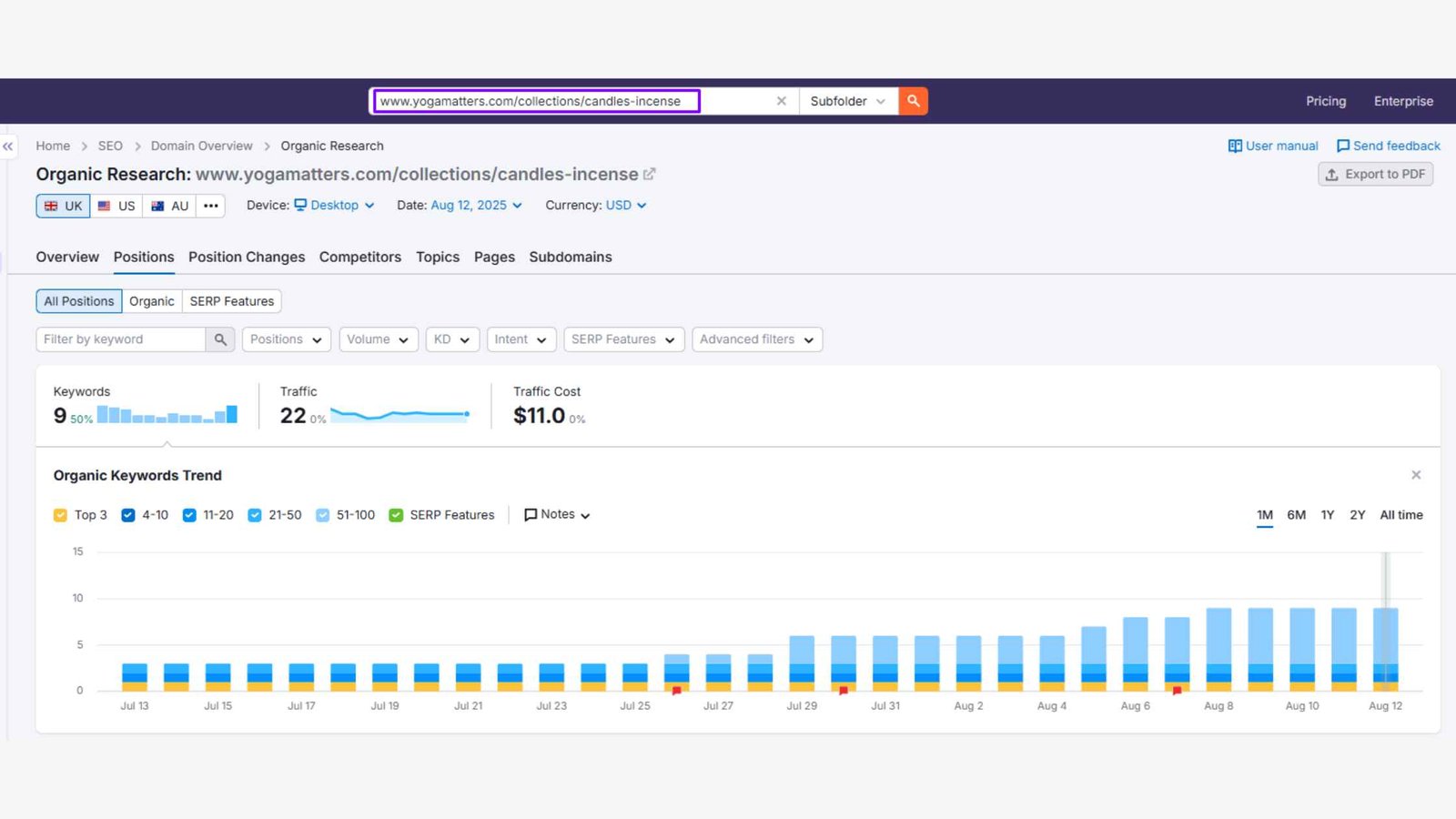Select the AU database
The image size is (1456, 819).
click(170, 206)
